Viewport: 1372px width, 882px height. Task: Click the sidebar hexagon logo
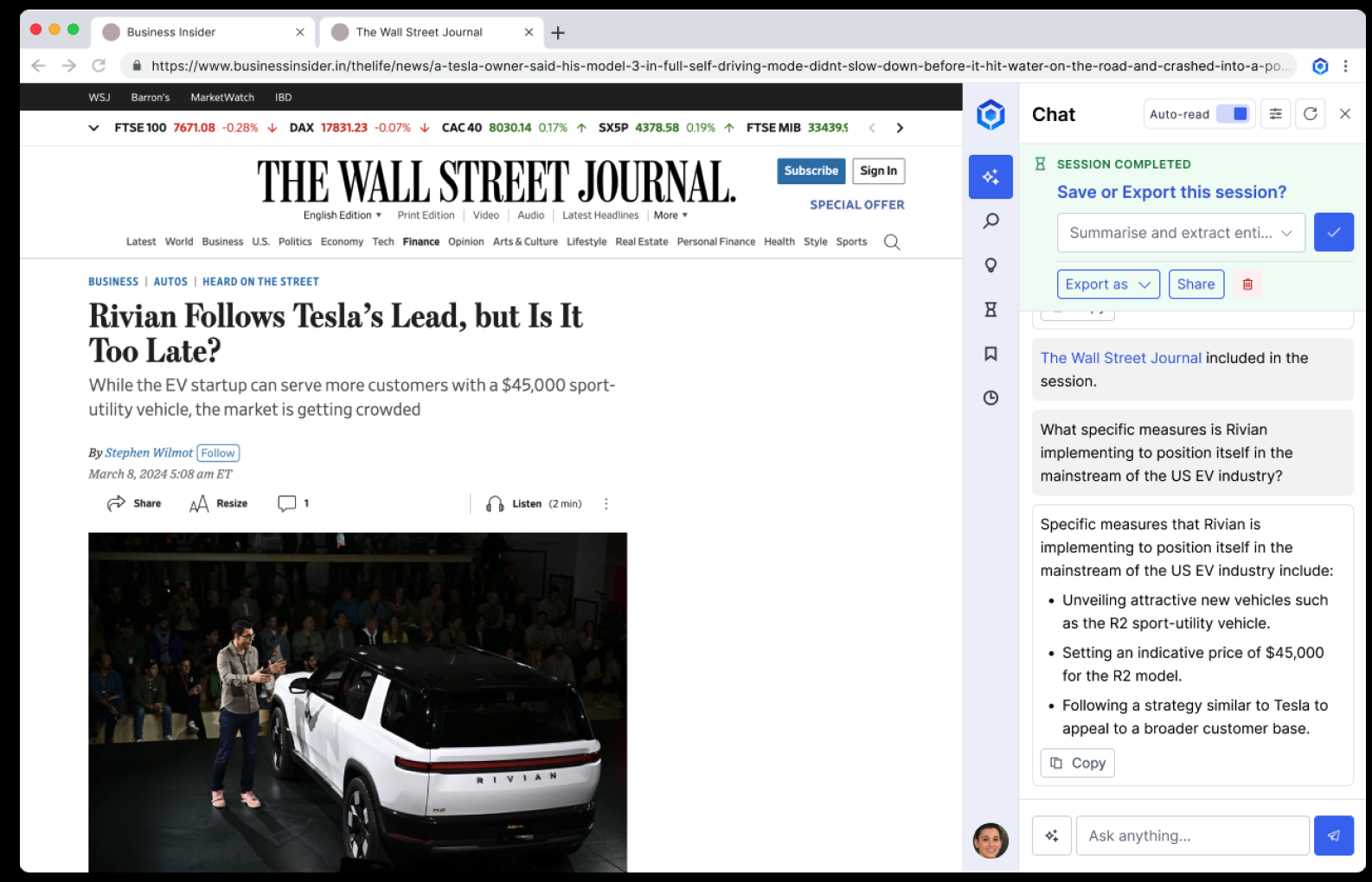click(x=991, y=114)
